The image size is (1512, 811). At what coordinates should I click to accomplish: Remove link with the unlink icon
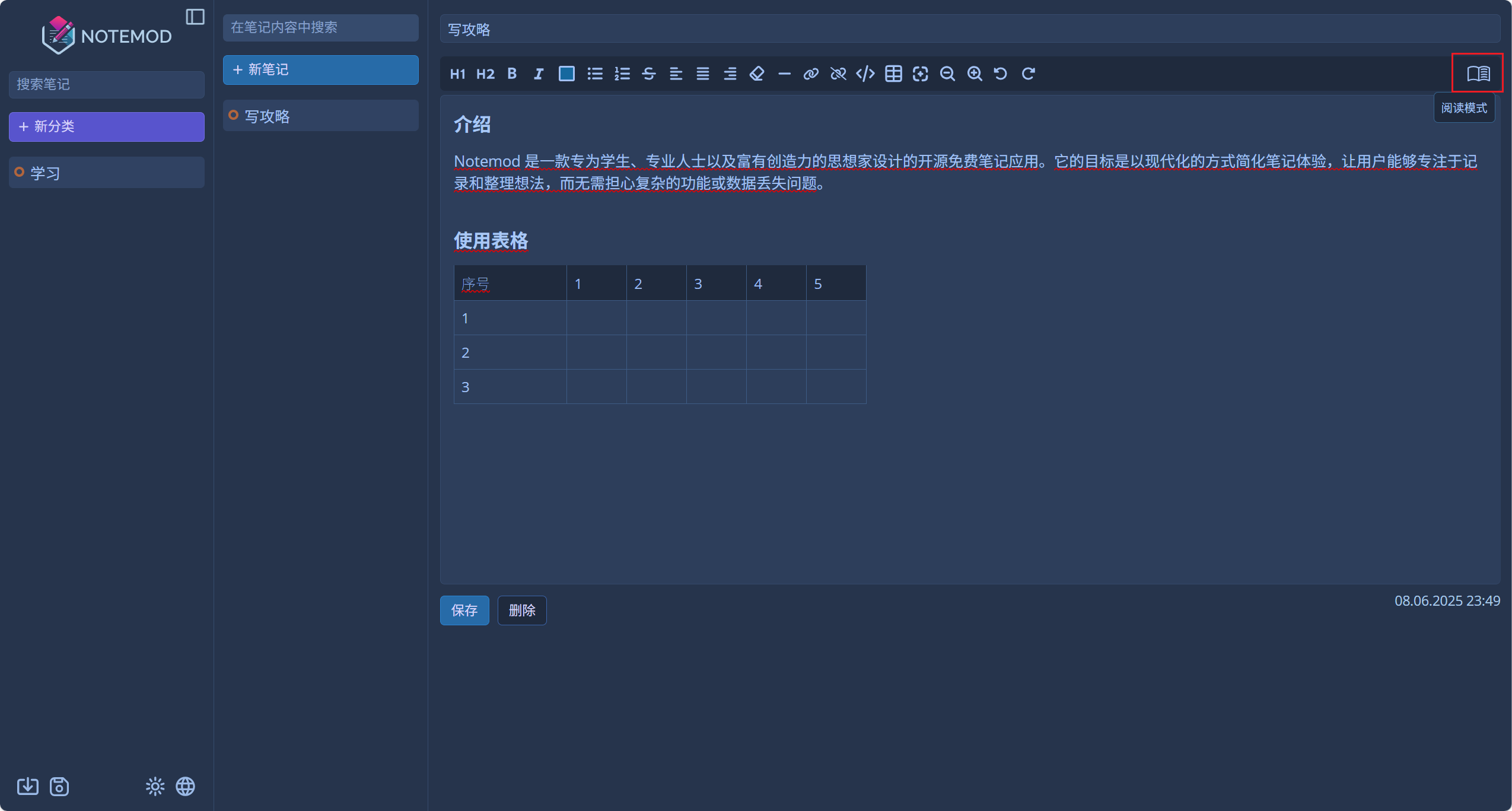coord(838,74)
